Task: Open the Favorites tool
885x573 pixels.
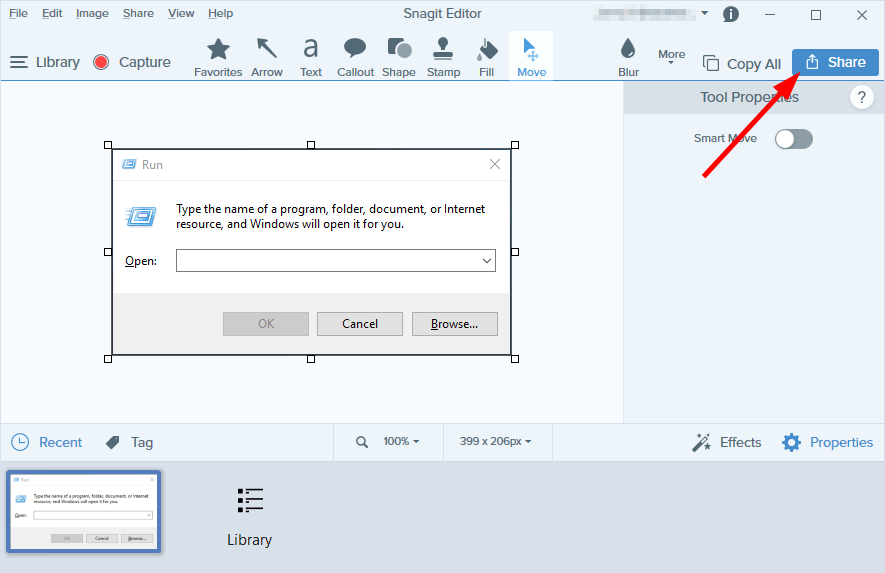Action: [218, 57]
